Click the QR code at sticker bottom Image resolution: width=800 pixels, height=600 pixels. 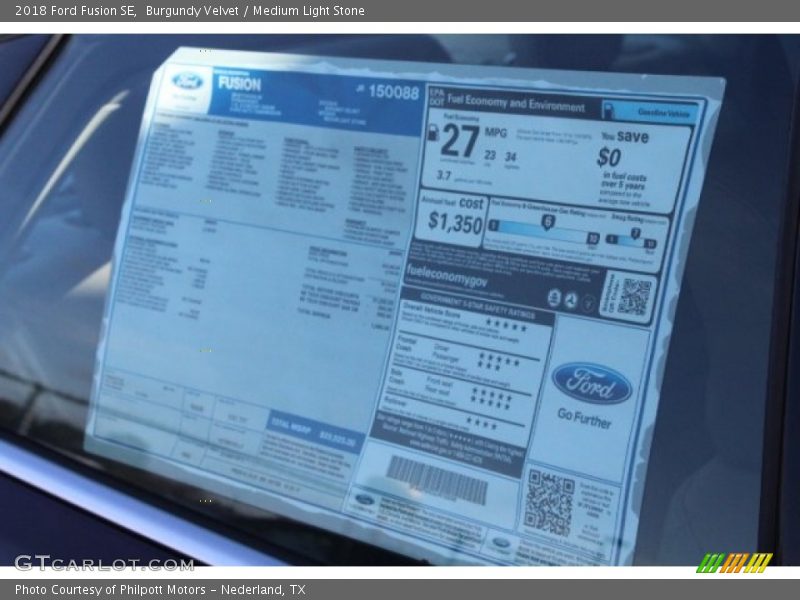549,502
